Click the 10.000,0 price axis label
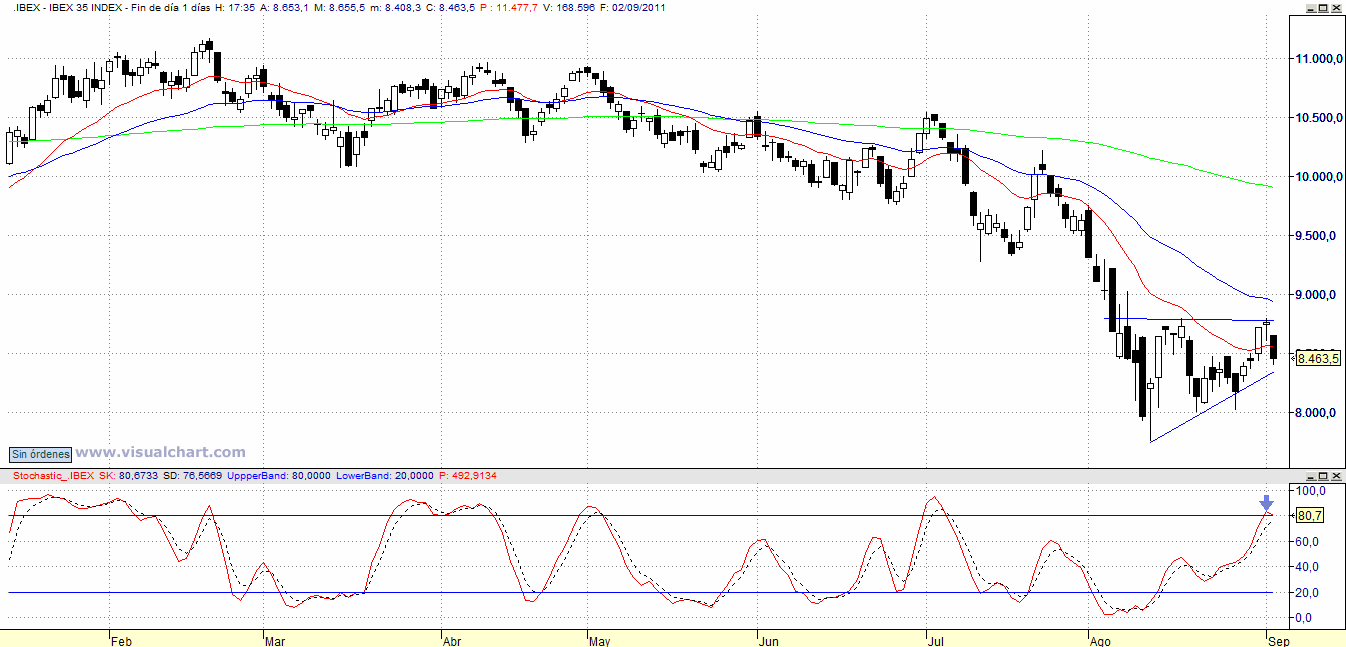Image resolution: width=1346 pixels, height=647 pixels. click(x=1318, y=177)
